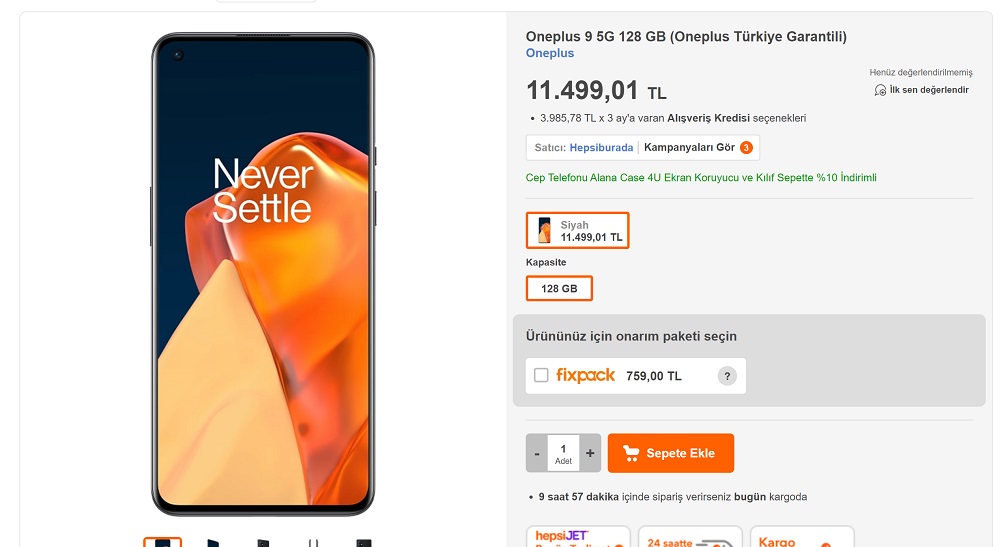1000x547 pixels.
Task: Expand Kampanyaları Gör campaigns list
Action: point(689,147)
